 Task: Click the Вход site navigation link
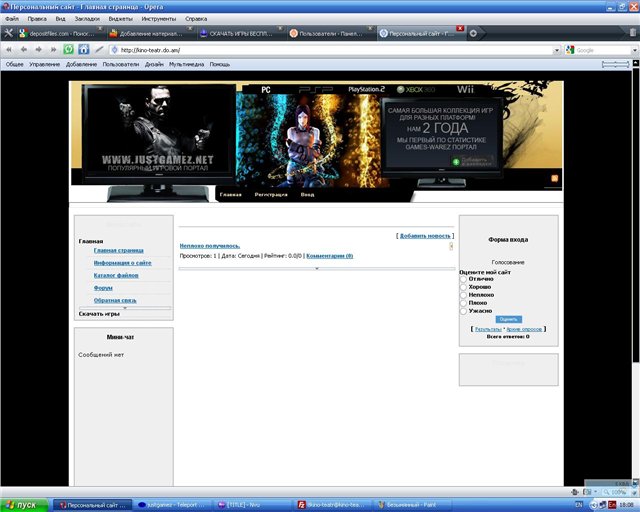coord(307,195)
